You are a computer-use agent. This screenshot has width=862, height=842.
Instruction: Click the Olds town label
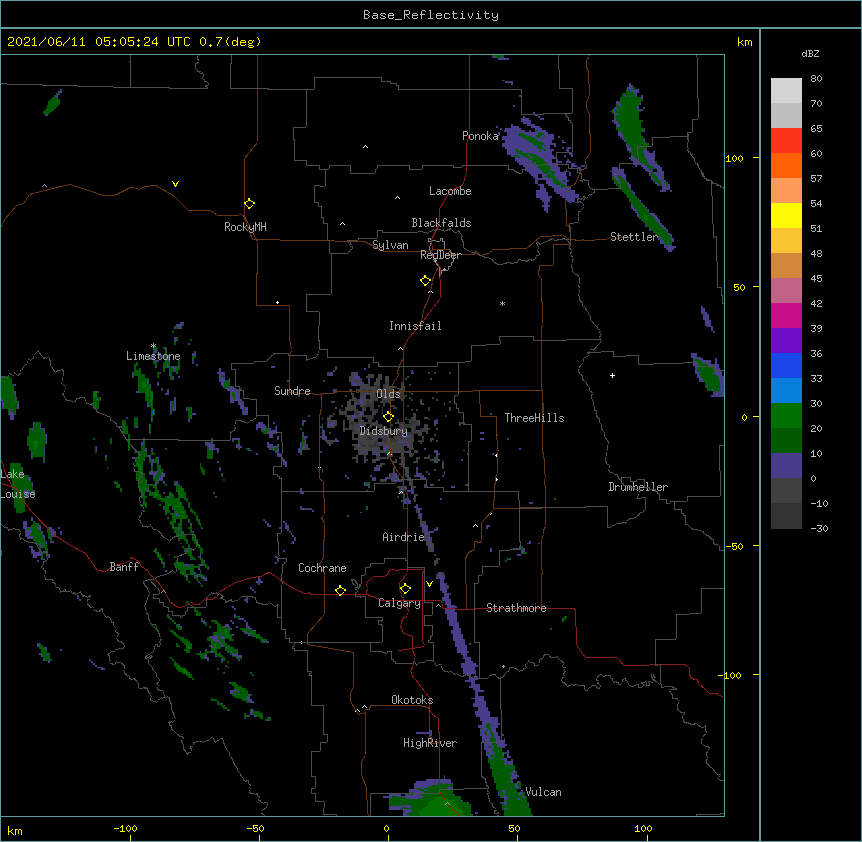click(388, 394)
